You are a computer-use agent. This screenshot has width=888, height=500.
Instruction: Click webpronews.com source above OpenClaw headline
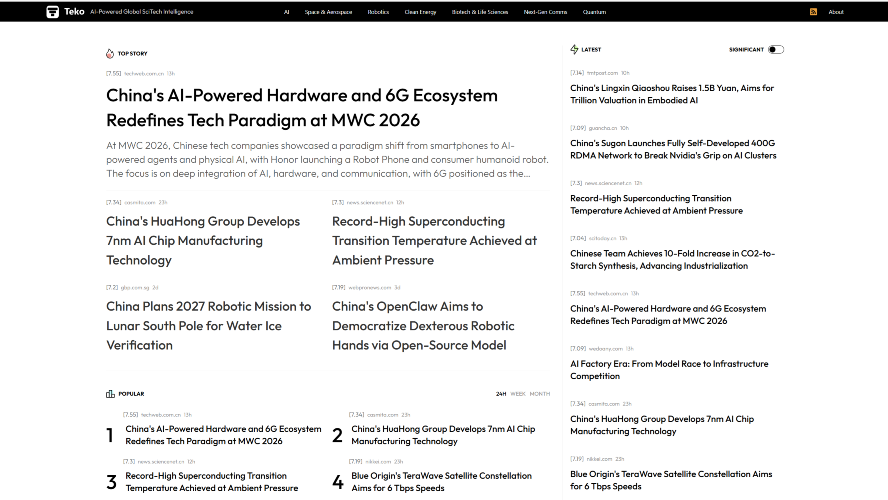pyautogui.click(x=369, y=288)
